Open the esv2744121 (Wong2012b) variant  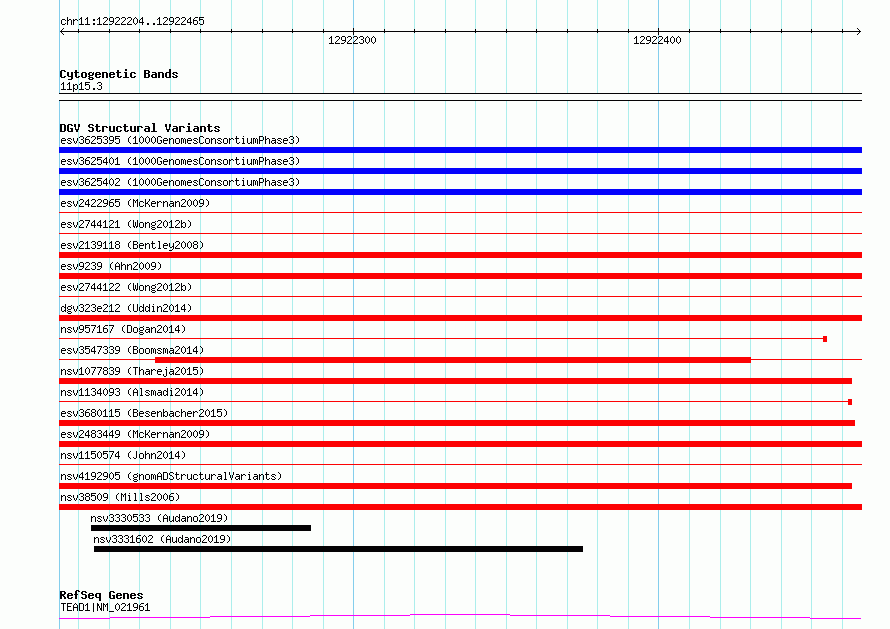point(126,224)
